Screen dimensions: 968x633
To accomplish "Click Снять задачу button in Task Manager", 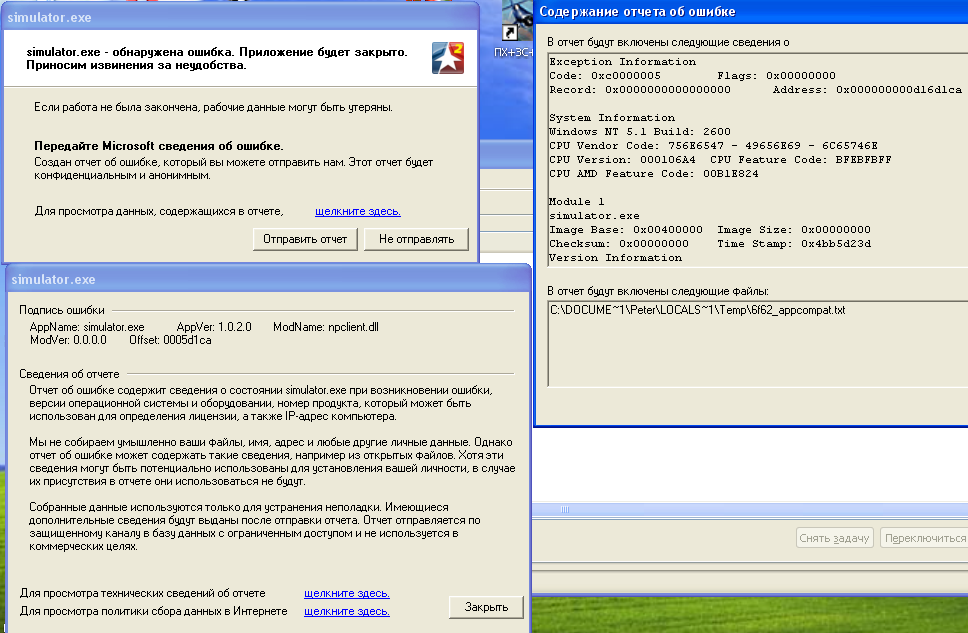I will click(x=835, y=538).
